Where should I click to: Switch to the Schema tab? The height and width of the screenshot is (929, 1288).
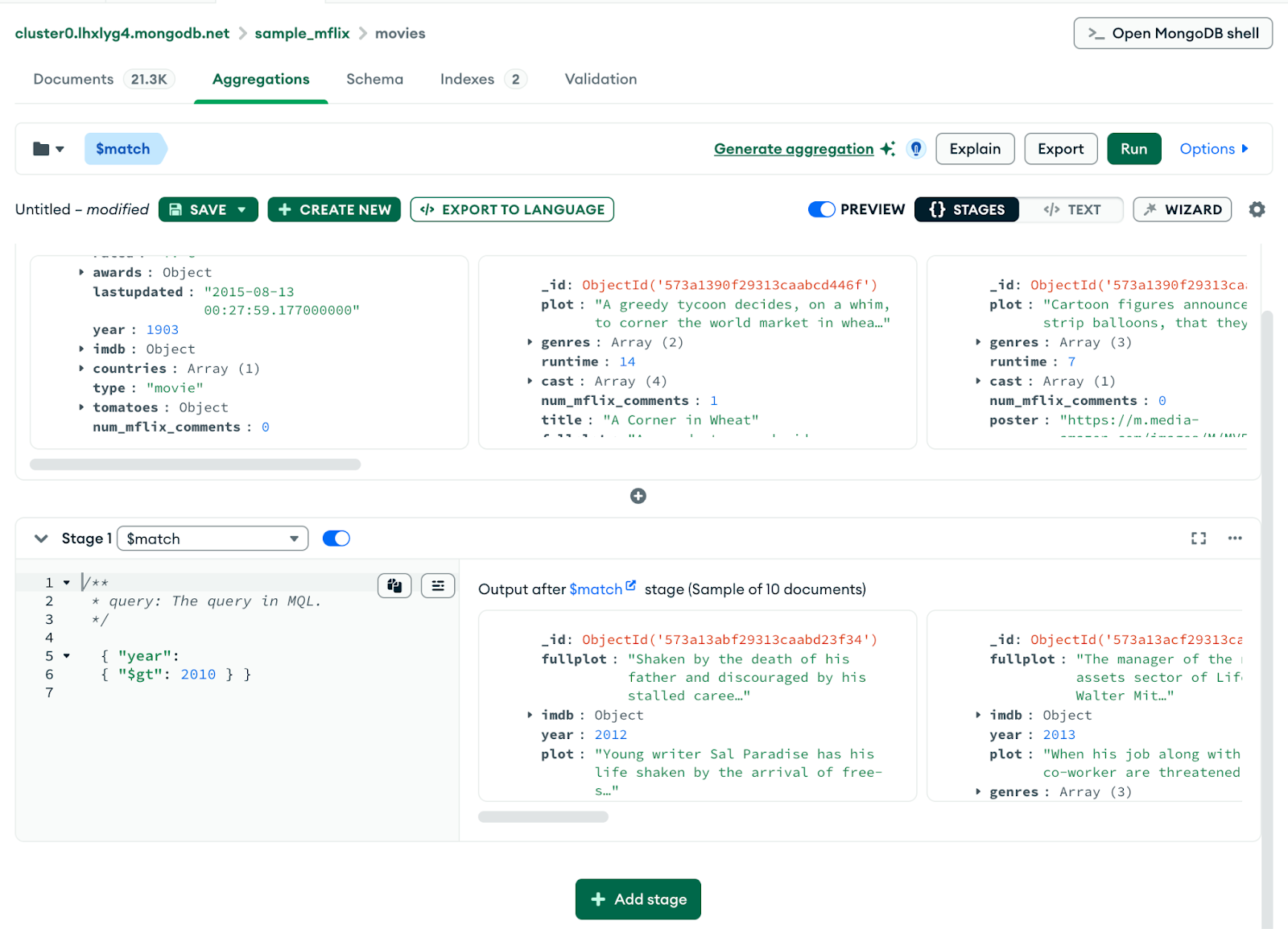[x=374, y=79]
